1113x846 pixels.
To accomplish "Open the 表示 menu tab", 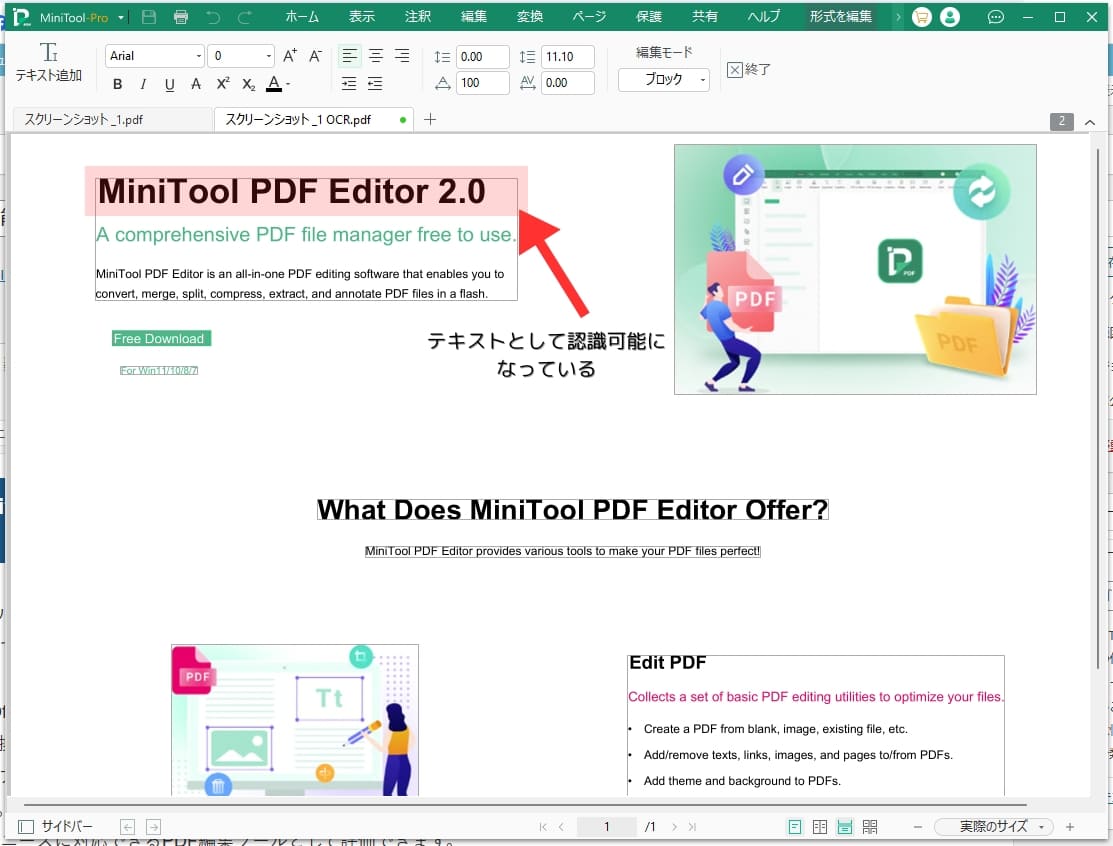I will [362, 16].
